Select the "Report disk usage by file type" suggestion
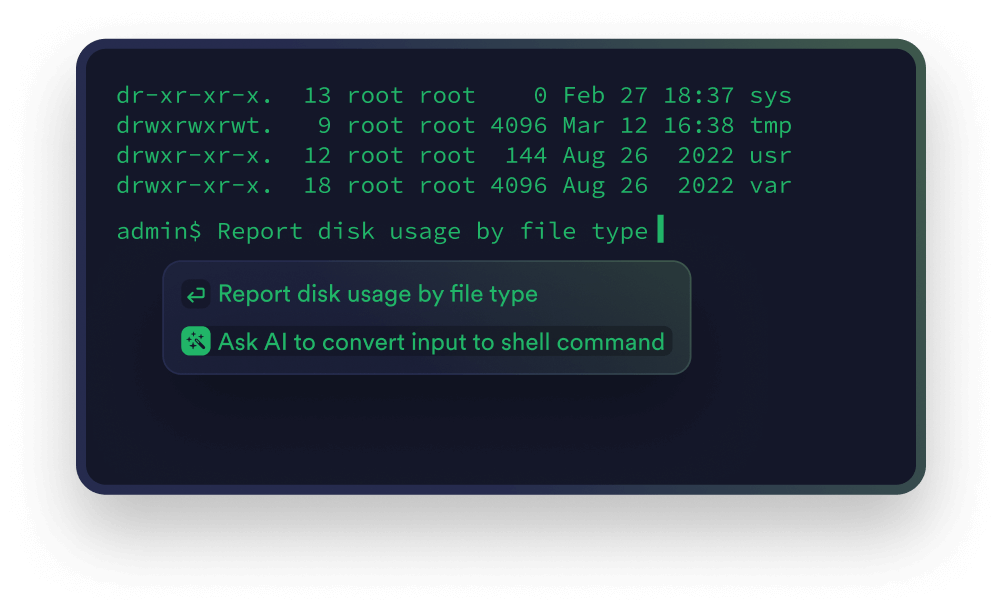This screenshot has height=609, width=1002. (377, 294)
